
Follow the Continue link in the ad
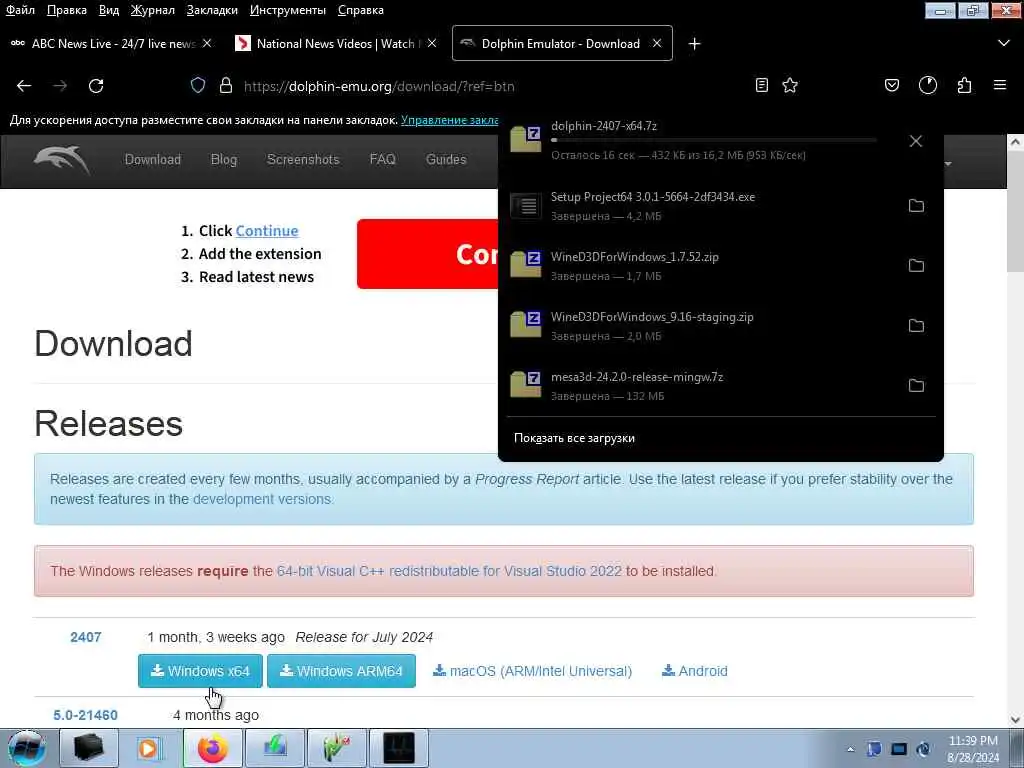point(266,231)
